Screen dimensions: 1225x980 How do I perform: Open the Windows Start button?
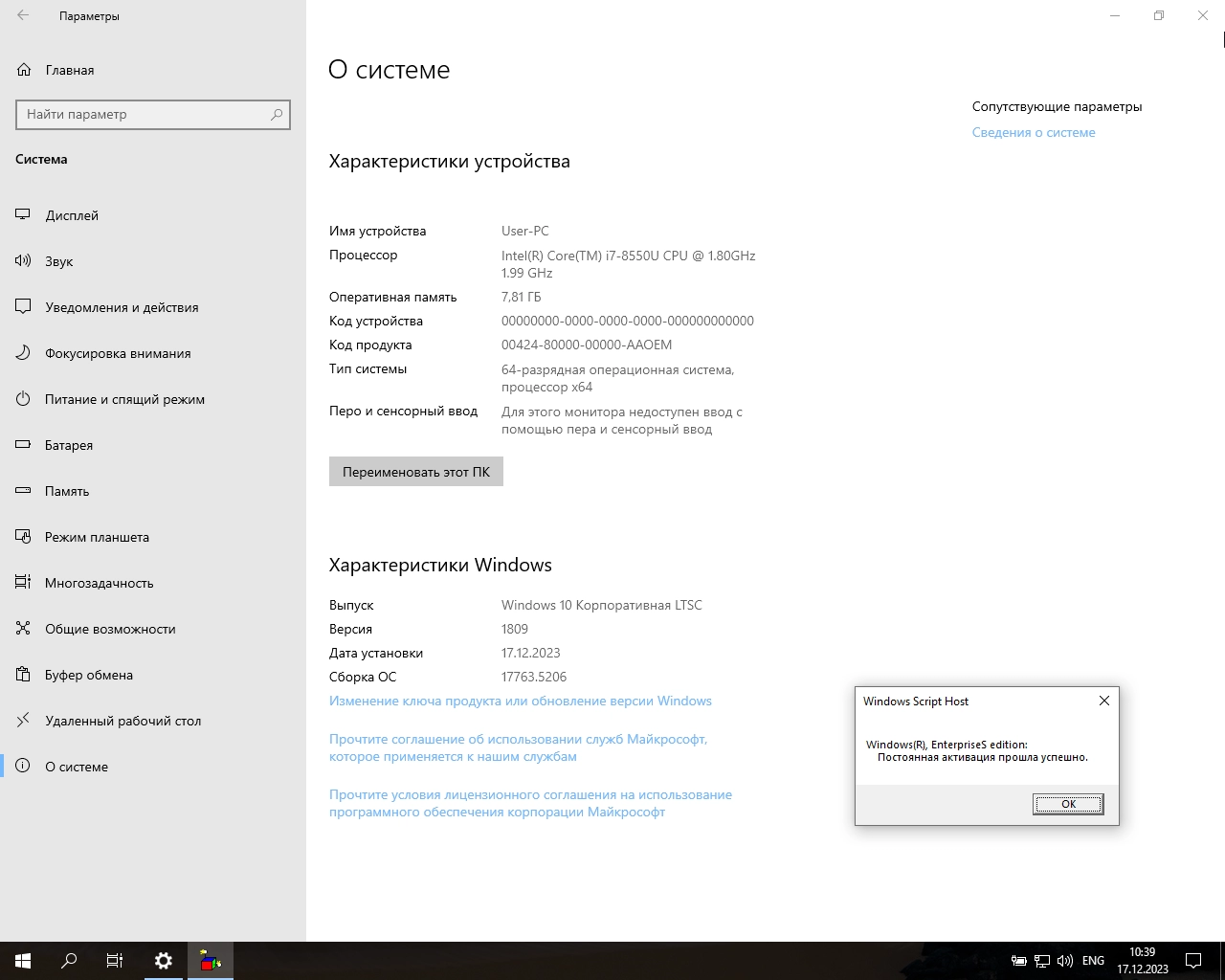(23, 961)
